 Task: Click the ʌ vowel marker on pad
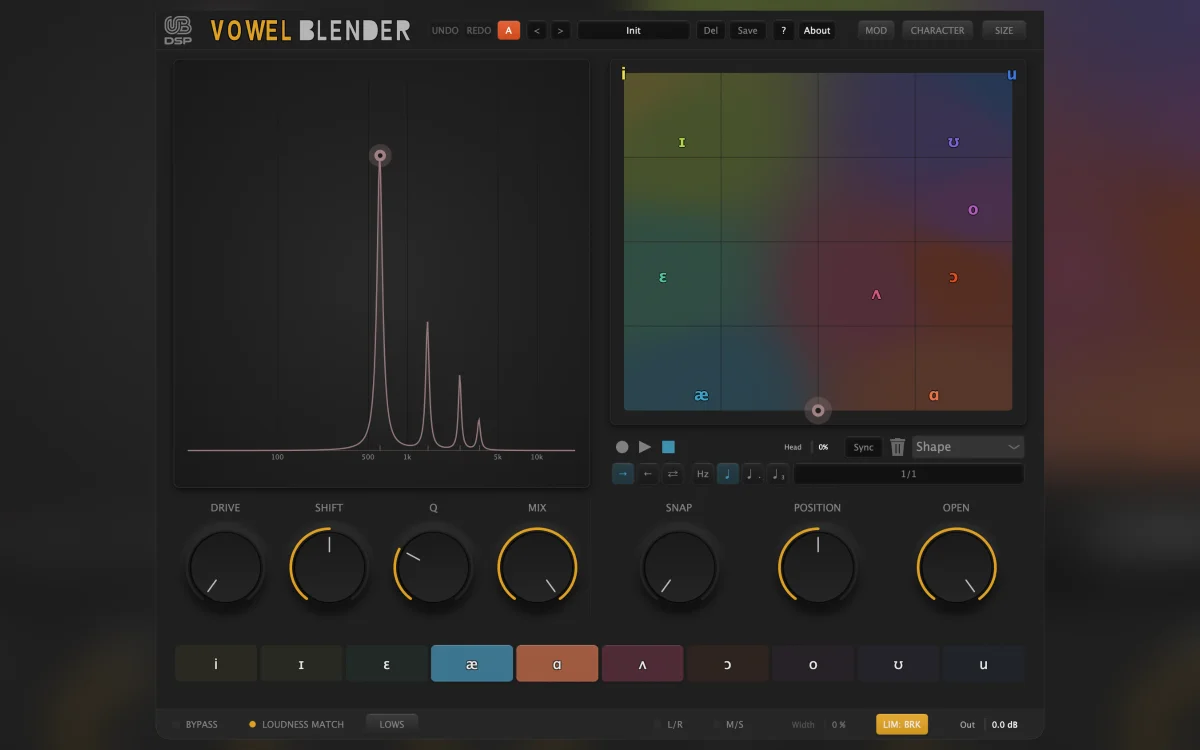pyautogui.click(x=876, y=294)
